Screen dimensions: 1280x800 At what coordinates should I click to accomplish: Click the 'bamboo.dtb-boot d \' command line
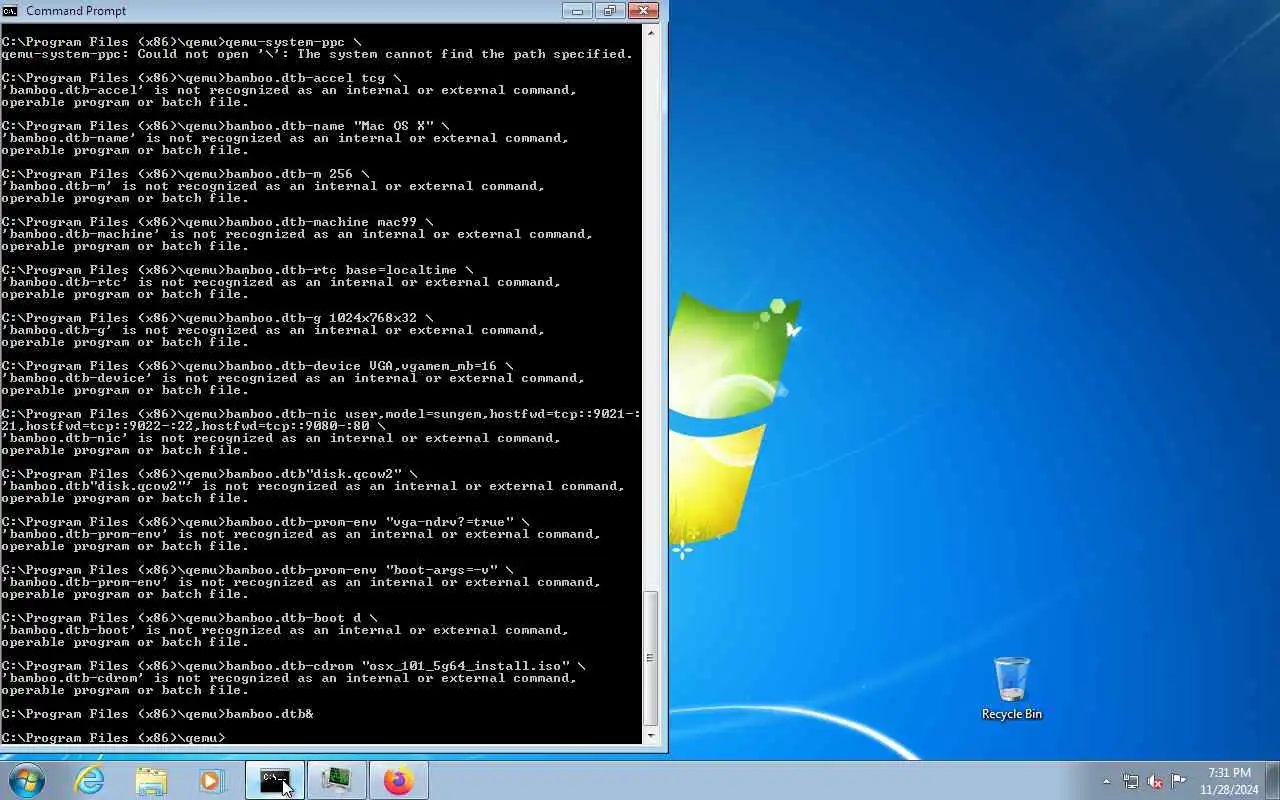coord(189,618)
